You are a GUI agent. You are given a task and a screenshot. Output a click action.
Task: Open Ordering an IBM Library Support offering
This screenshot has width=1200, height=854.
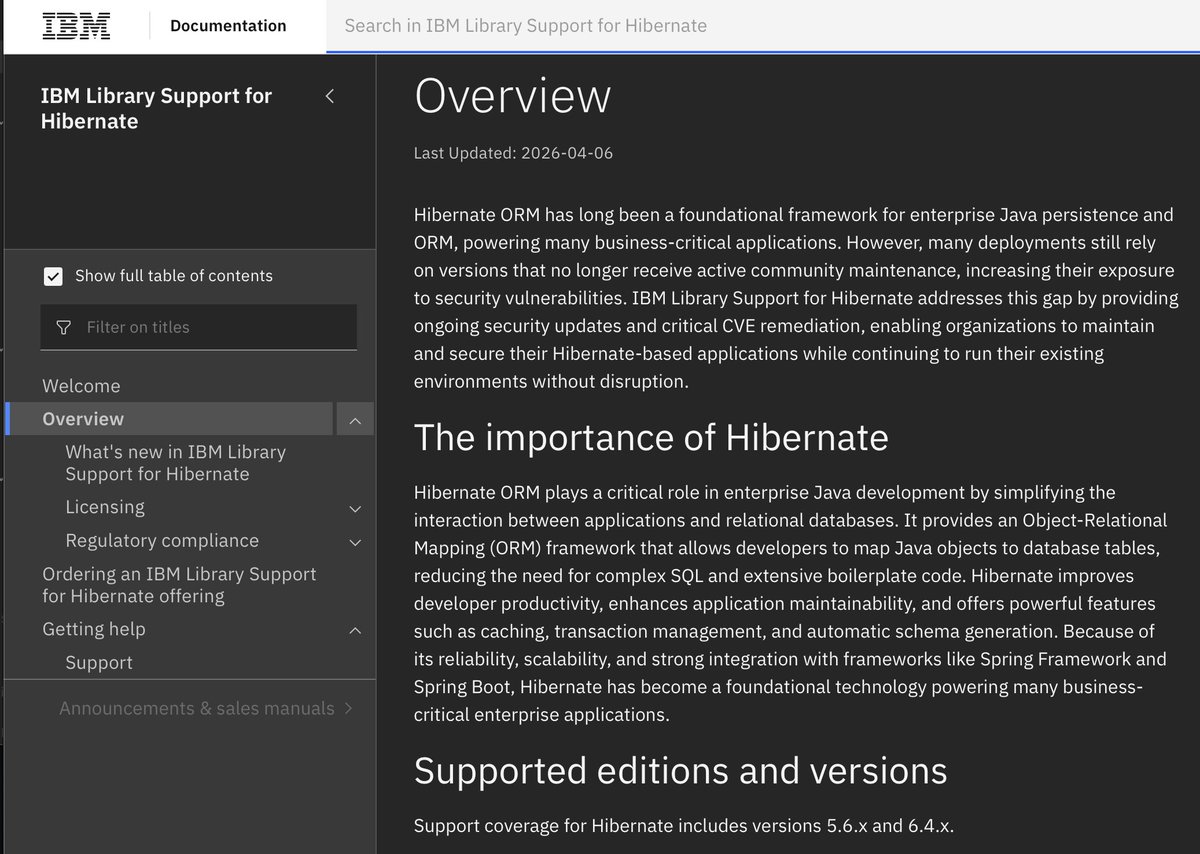click(179, 585)
